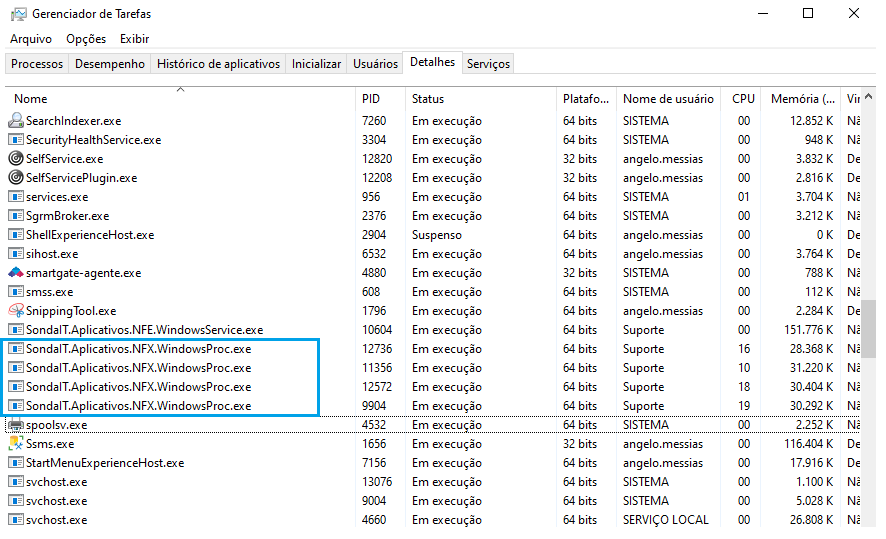Click the smartgate-agente.exe icon
886x539 pixels.
(16, 273)
